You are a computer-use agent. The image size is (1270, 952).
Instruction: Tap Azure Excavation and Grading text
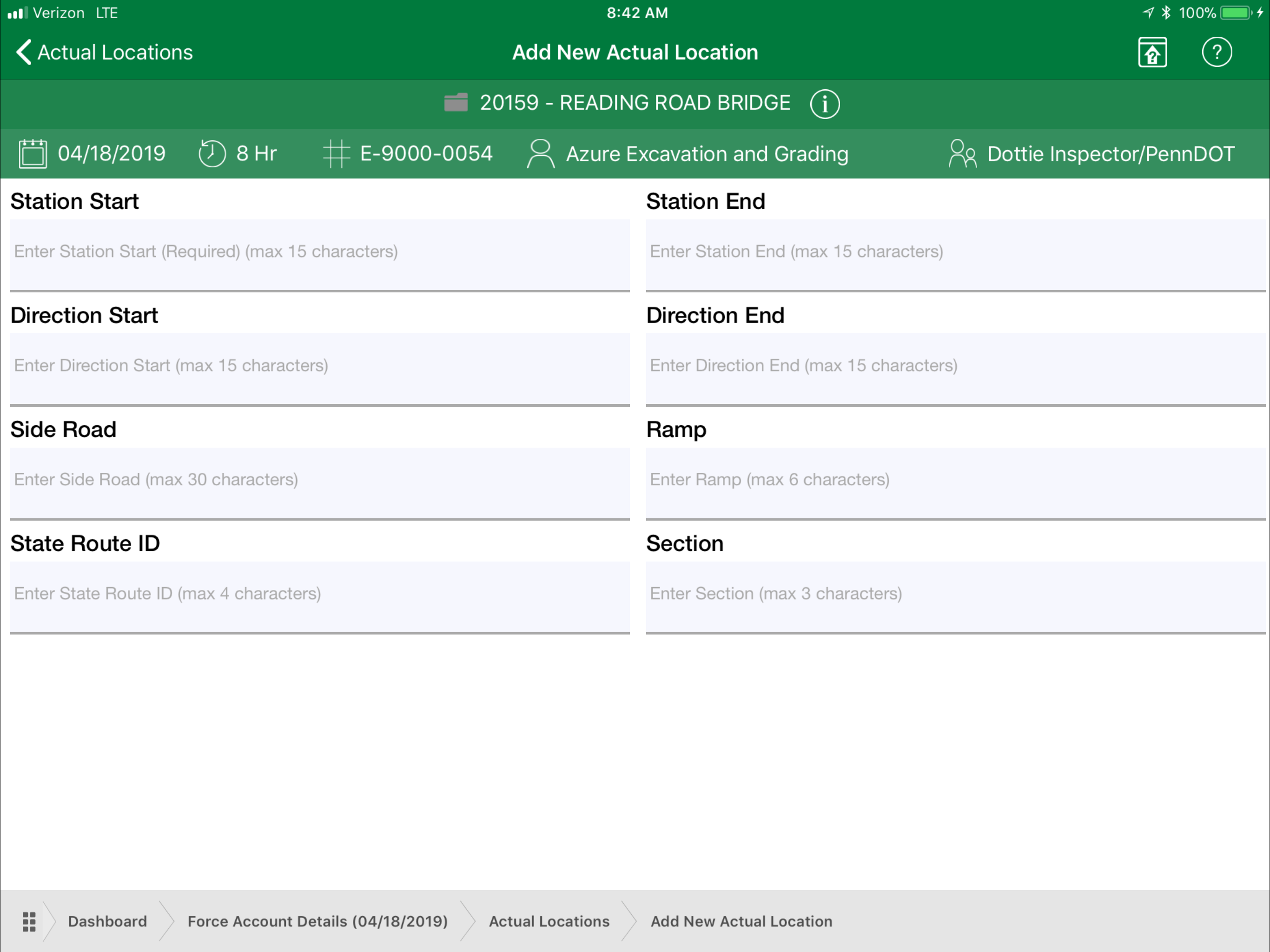click(707, 154)
